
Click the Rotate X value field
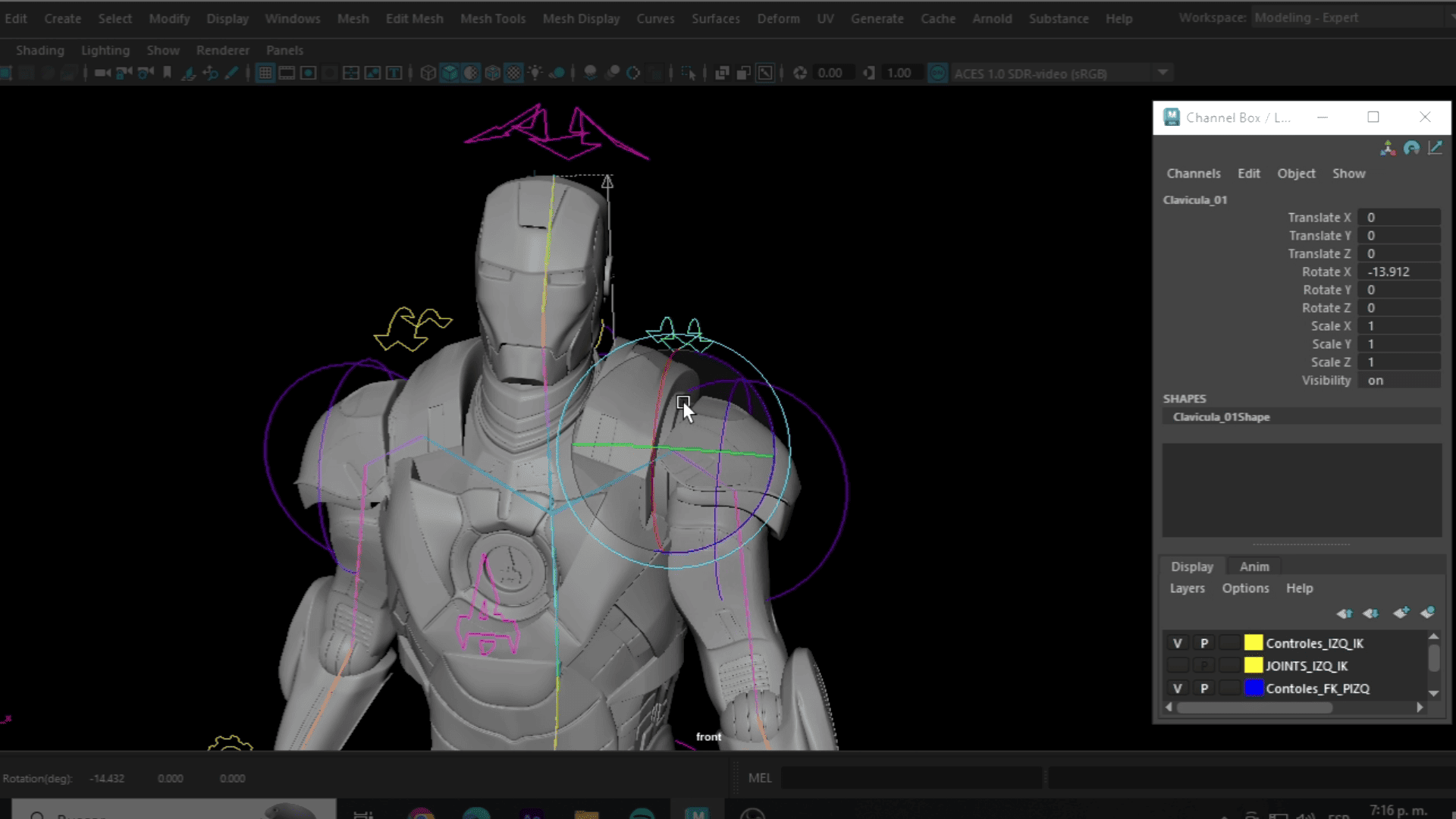click(x=1398, y=271)
